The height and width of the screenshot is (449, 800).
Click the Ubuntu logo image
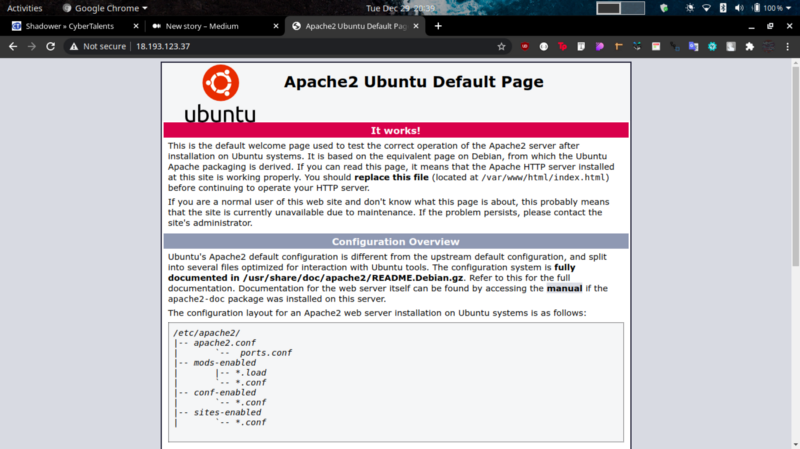220,93
